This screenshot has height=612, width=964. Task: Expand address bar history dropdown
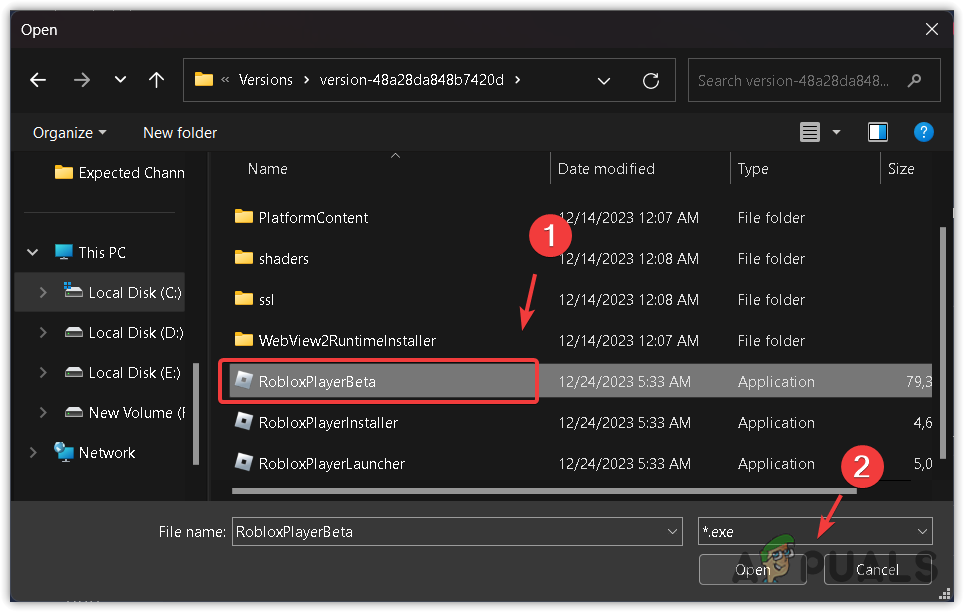pos(604,81)
